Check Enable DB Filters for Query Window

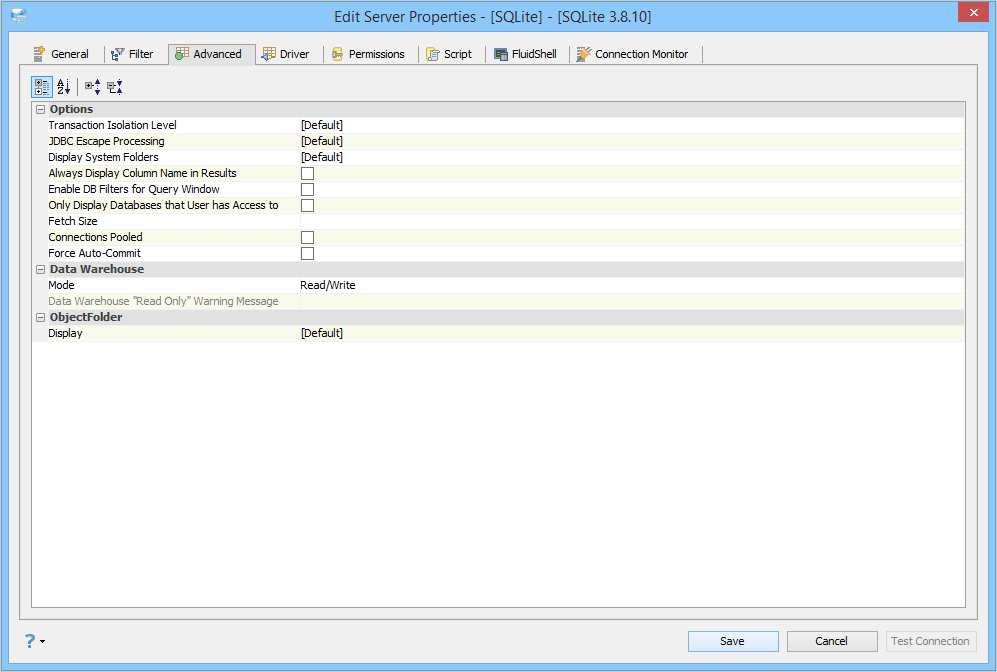point(308,189)
